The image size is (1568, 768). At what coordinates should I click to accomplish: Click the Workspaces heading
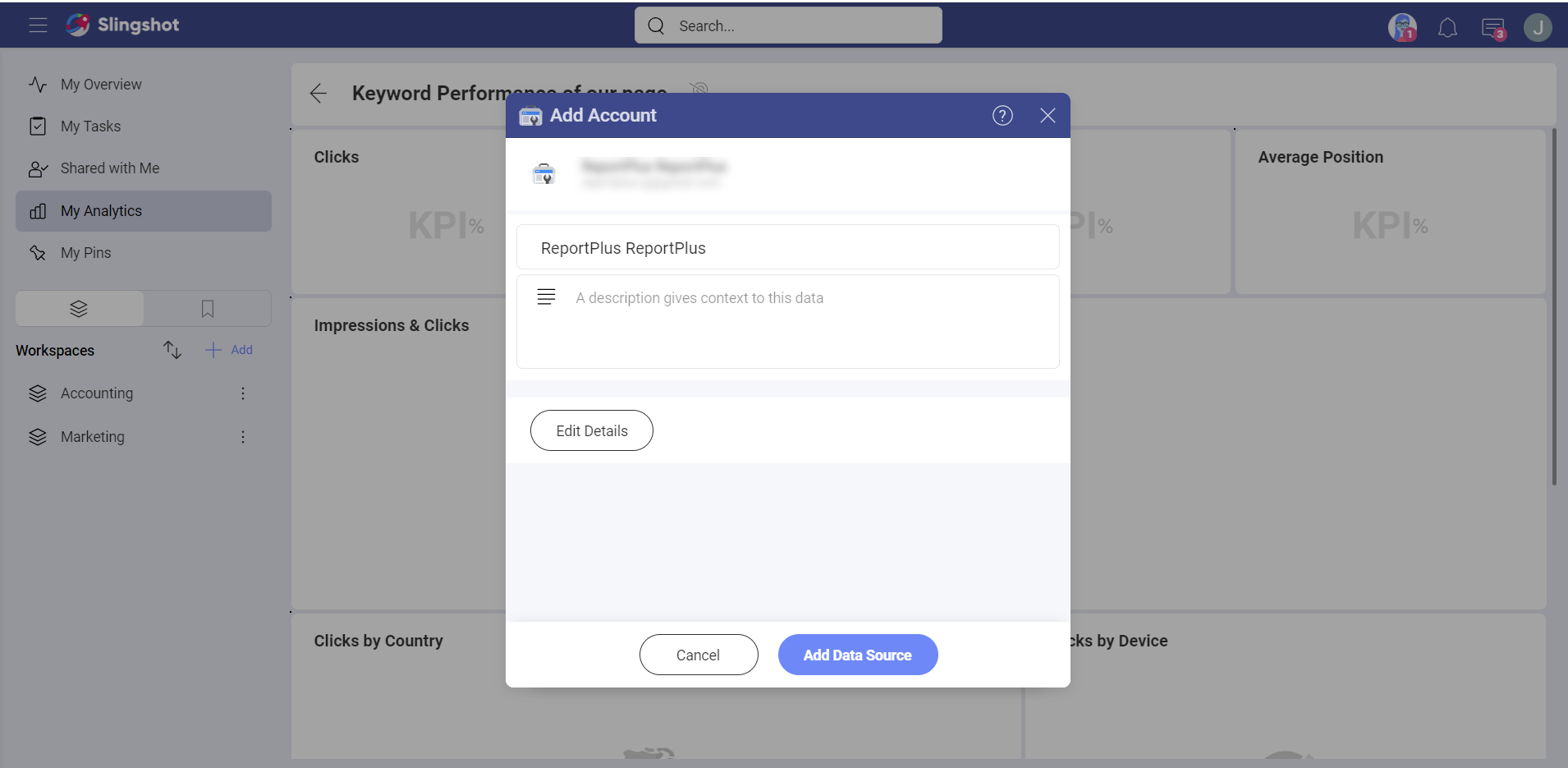coord(55,351)
